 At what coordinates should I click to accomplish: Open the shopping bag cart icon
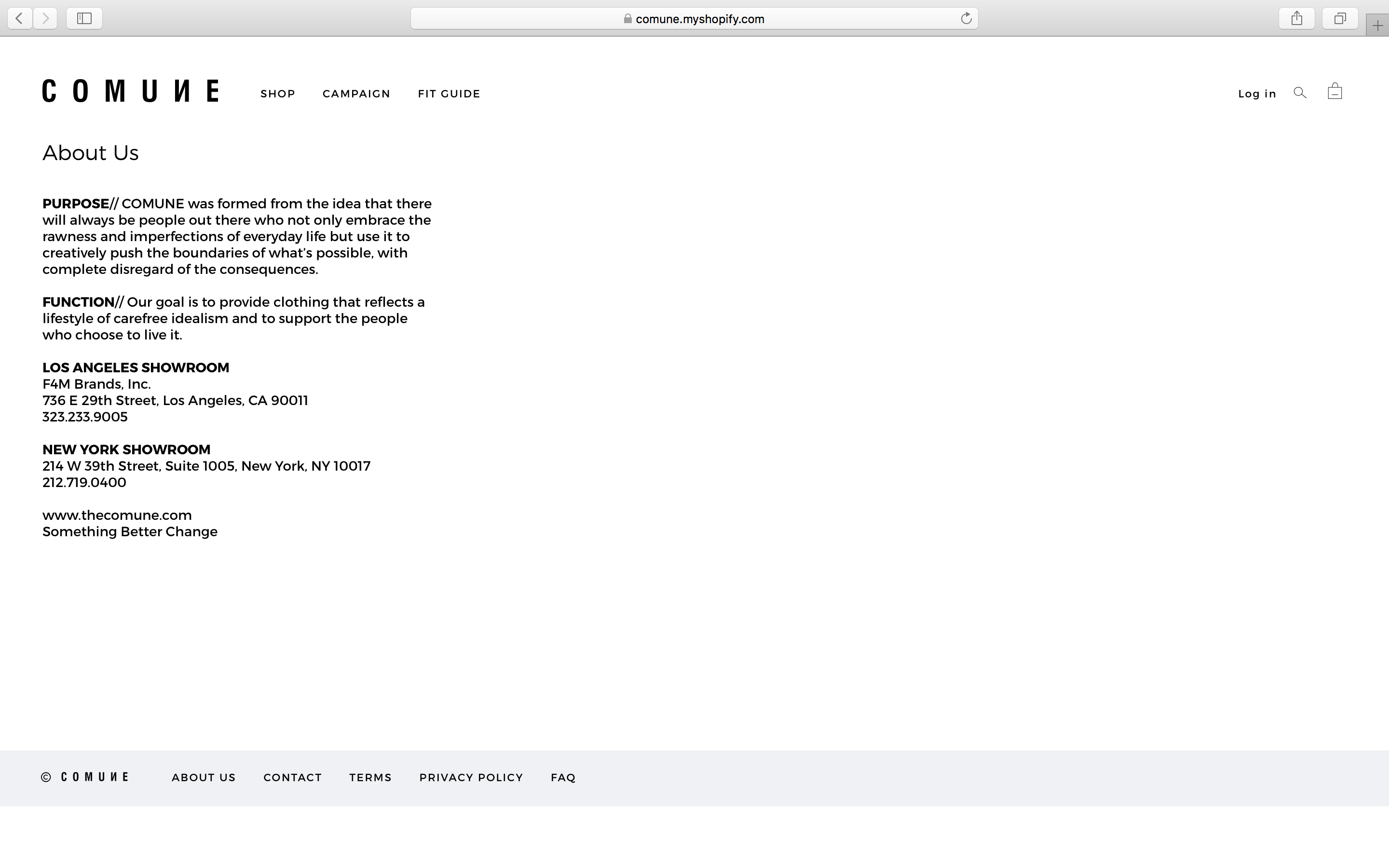pos(1335,91)
